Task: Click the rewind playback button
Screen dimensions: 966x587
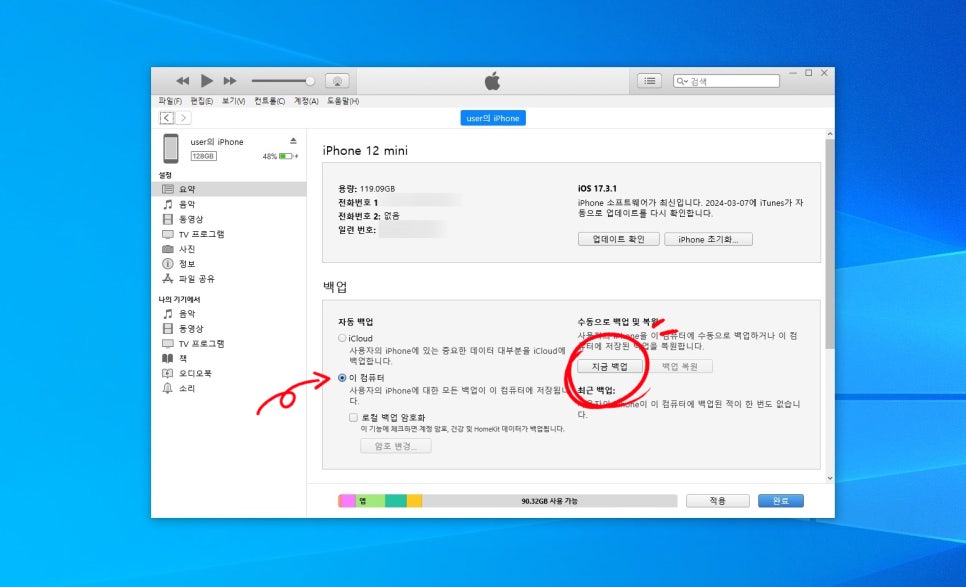Action: point(182,81)
